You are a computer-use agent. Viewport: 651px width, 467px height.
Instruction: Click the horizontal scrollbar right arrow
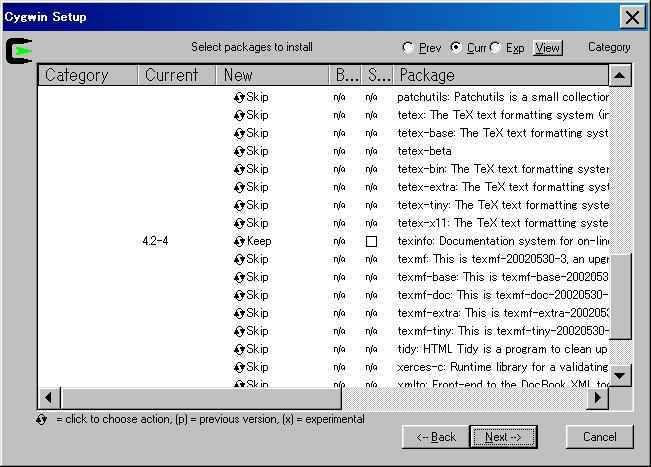(x=598, y=398)
